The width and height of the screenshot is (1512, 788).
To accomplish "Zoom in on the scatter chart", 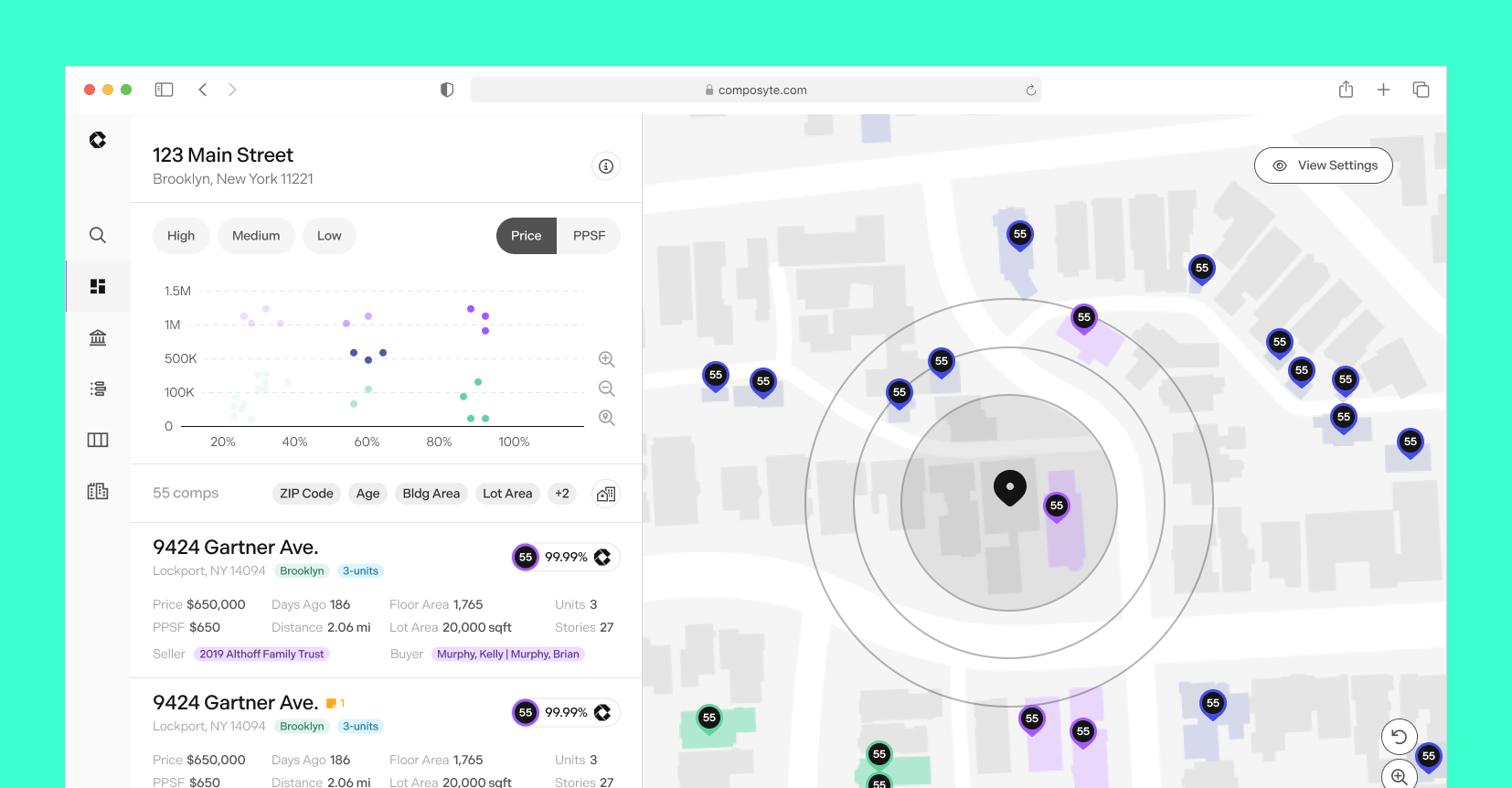I will click(606, 359).
